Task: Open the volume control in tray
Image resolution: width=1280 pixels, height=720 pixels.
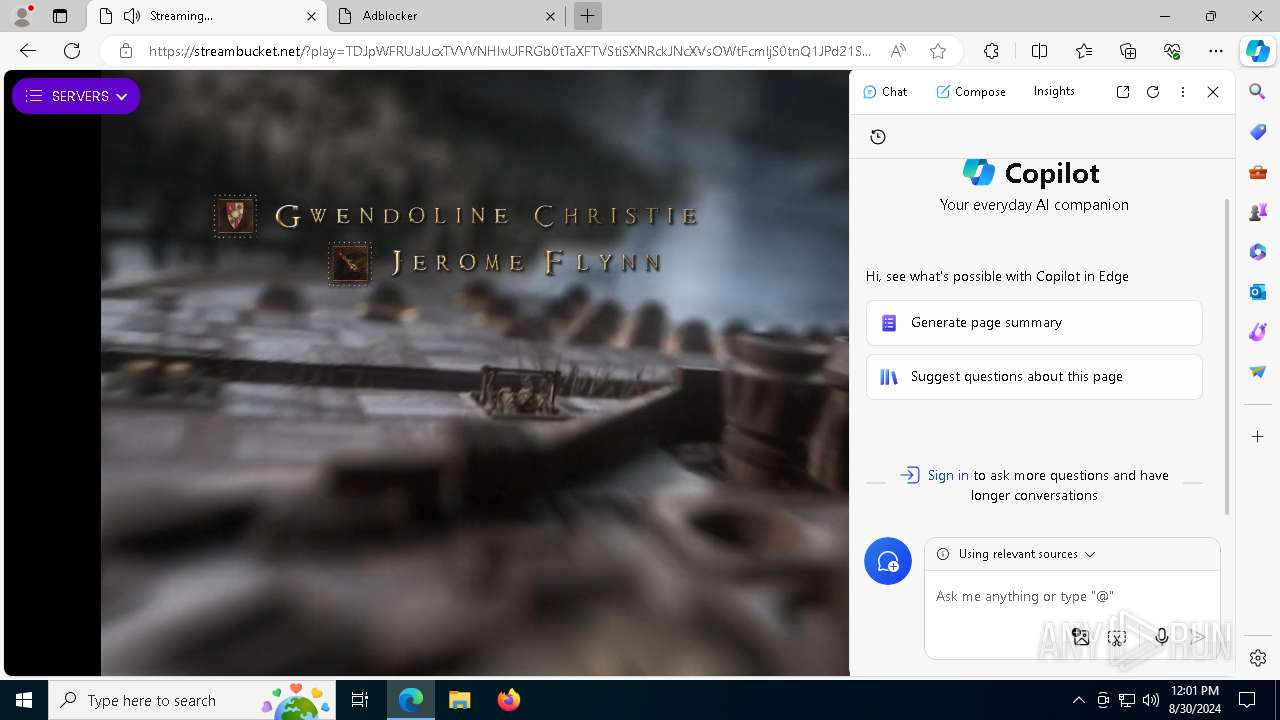Action: pos(1151,700)
